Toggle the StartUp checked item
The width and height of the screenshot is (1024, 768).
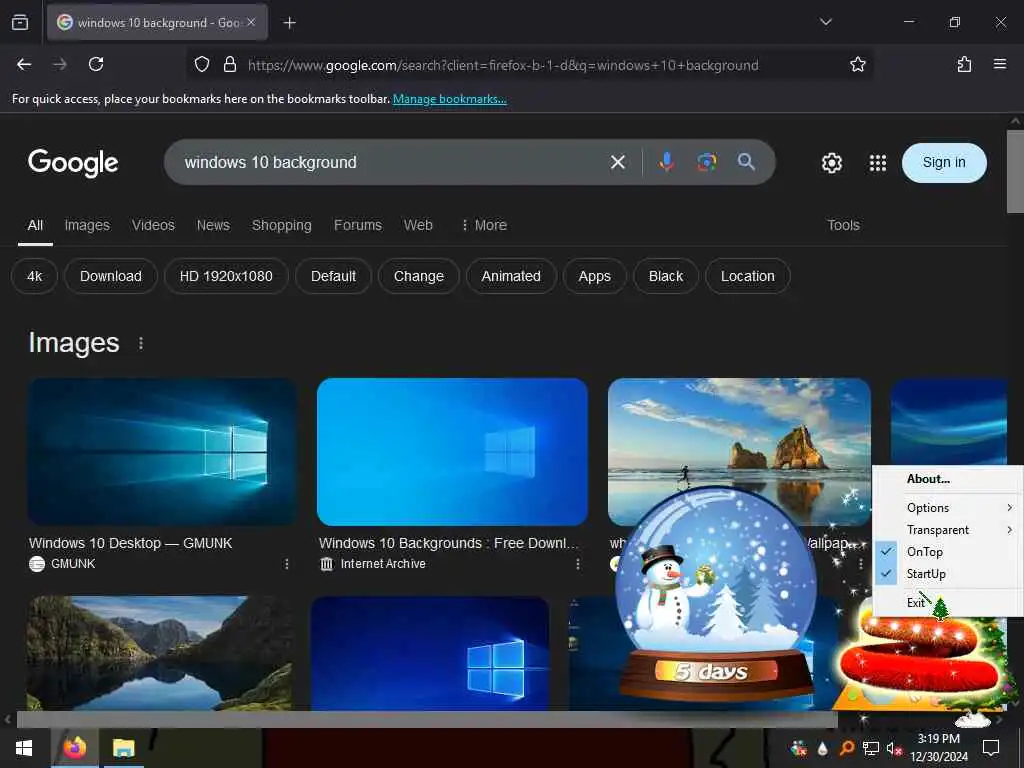(947, 574)
